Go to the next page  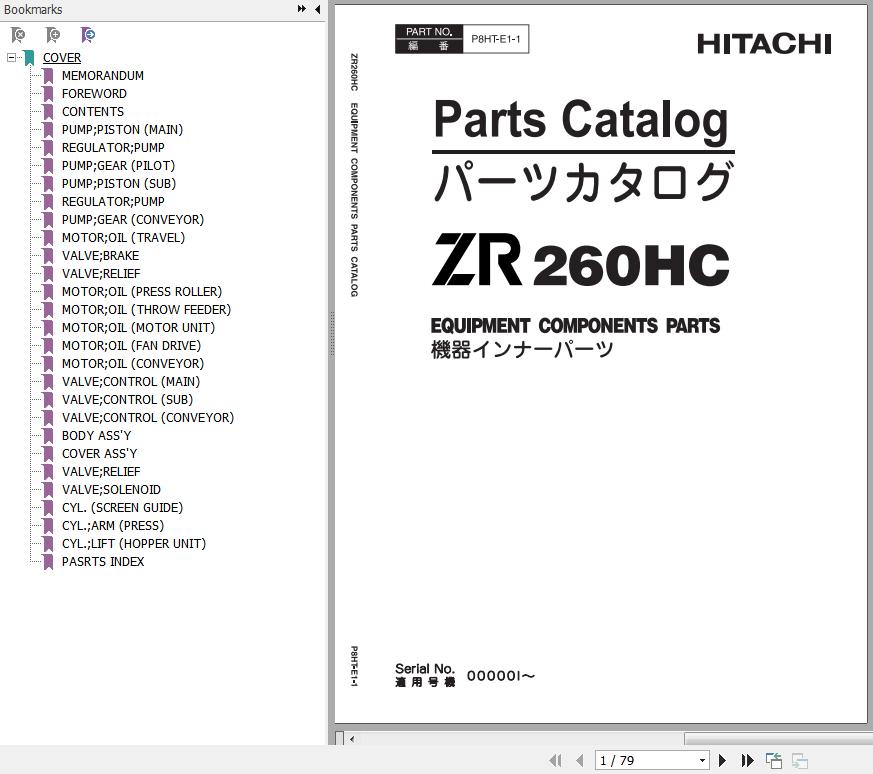723,761
